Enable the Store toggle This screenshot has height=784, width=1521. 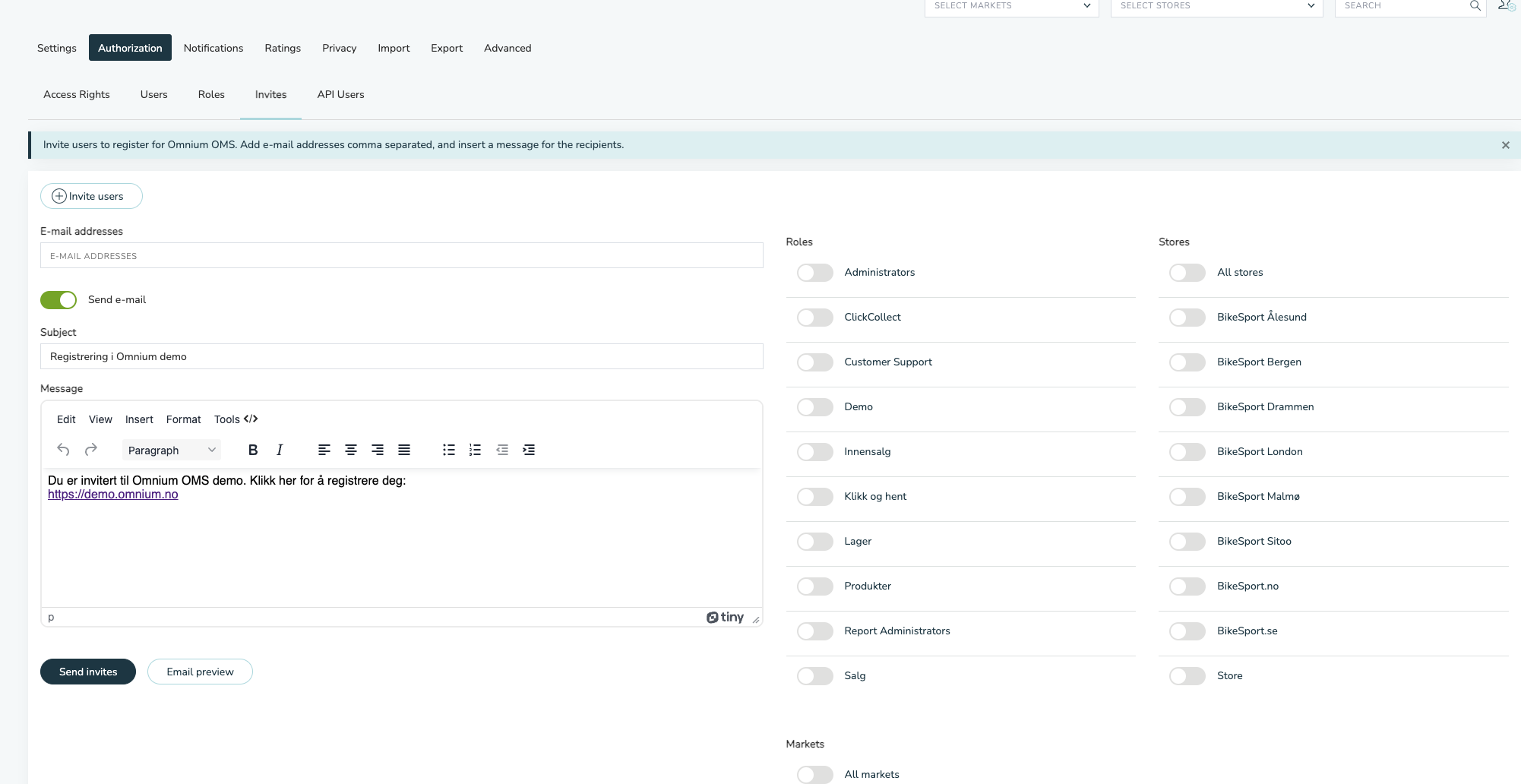[x=1187, y=676]
